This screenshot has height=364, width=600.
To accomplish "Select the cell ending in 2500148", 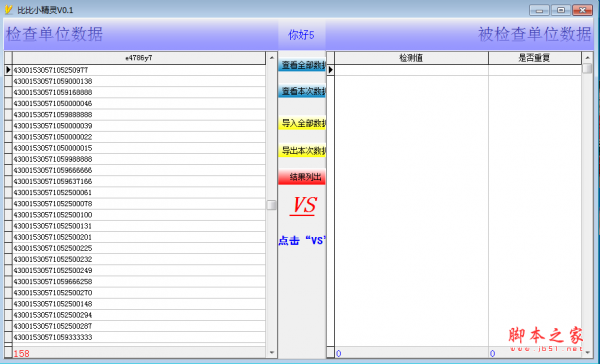I will point(139,304).
